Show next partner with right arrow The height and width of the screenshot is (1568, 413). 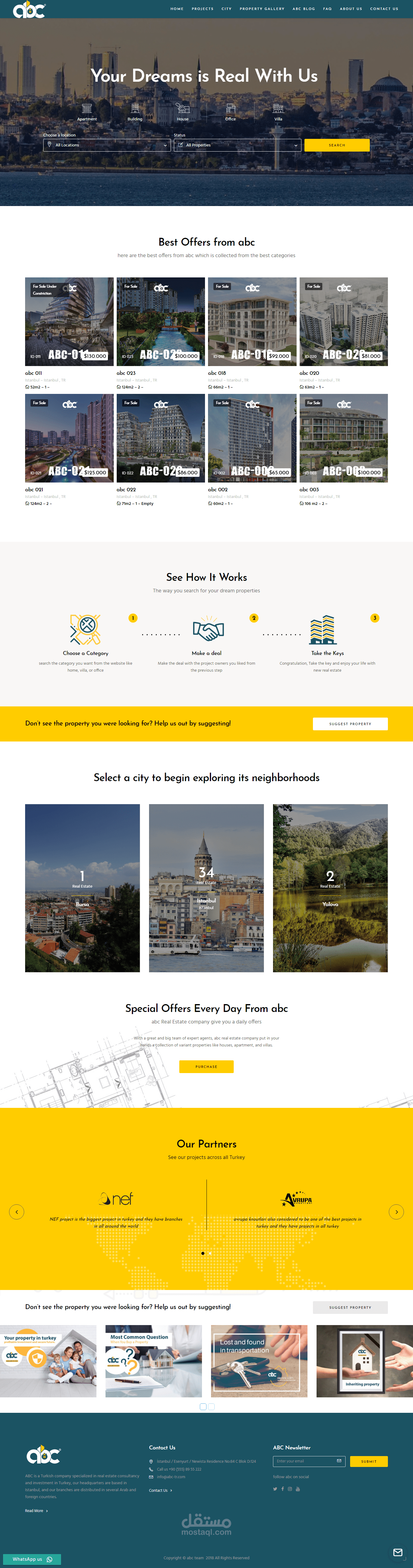click(396, 1211)
